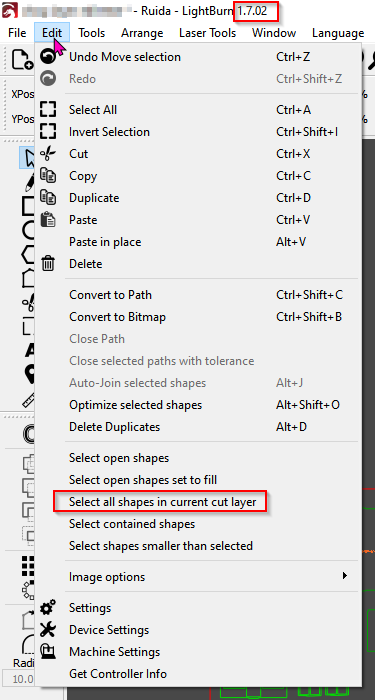Click the New file toolbar icon
Viewport: 375px width, 700px height.
tap(21, 59)
